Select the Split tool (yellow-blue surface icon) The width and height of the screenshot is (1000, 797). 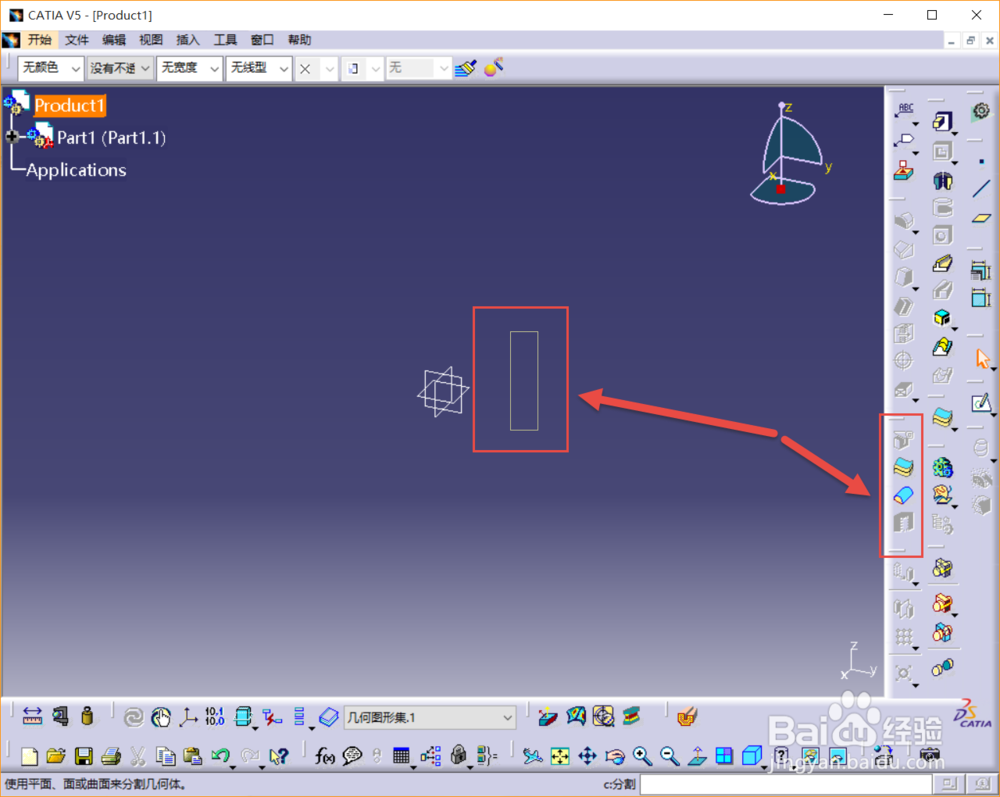[903, 467]
